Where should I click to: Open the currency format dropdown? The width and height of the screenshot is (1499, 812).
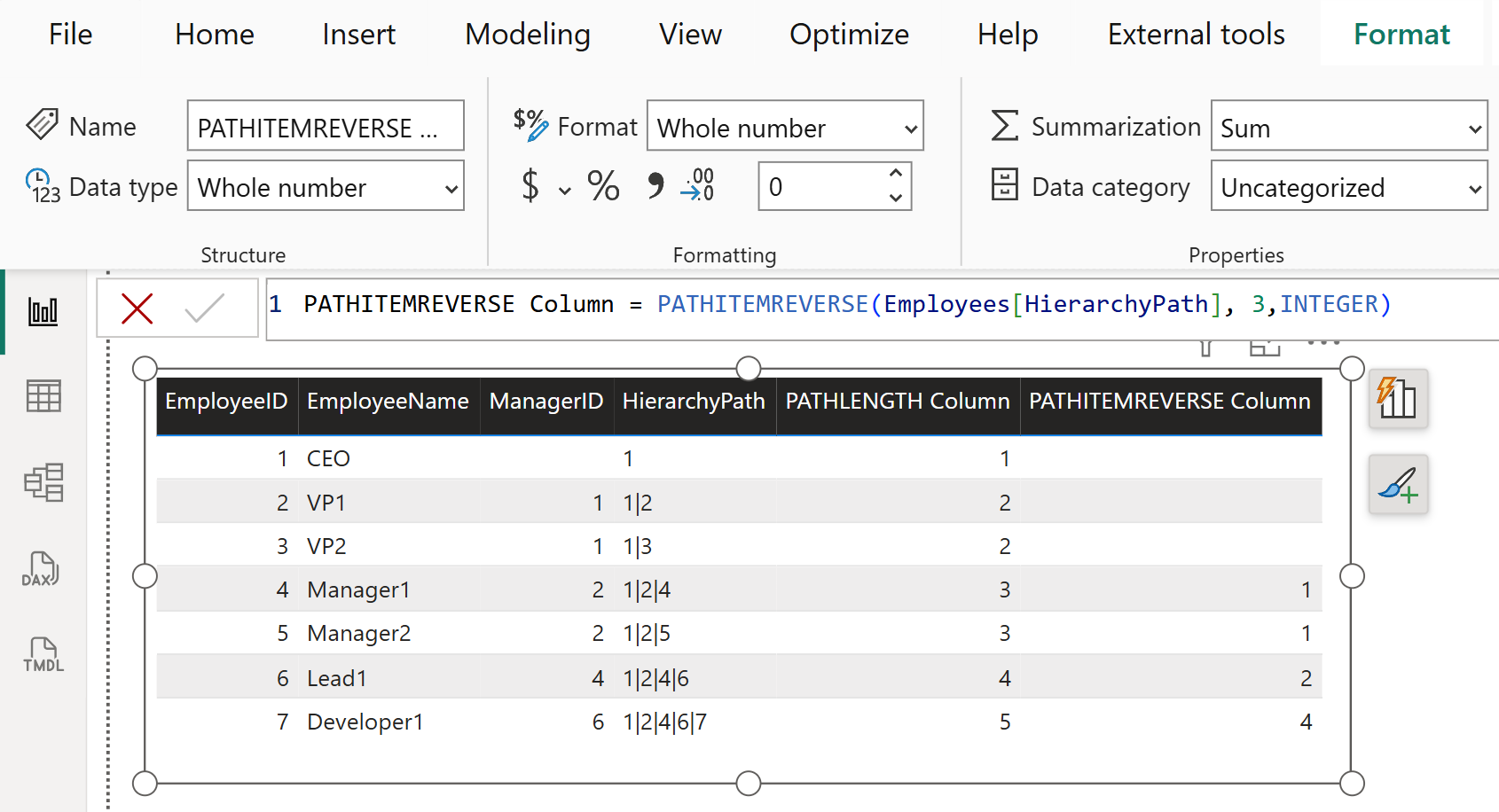point(564,190)
